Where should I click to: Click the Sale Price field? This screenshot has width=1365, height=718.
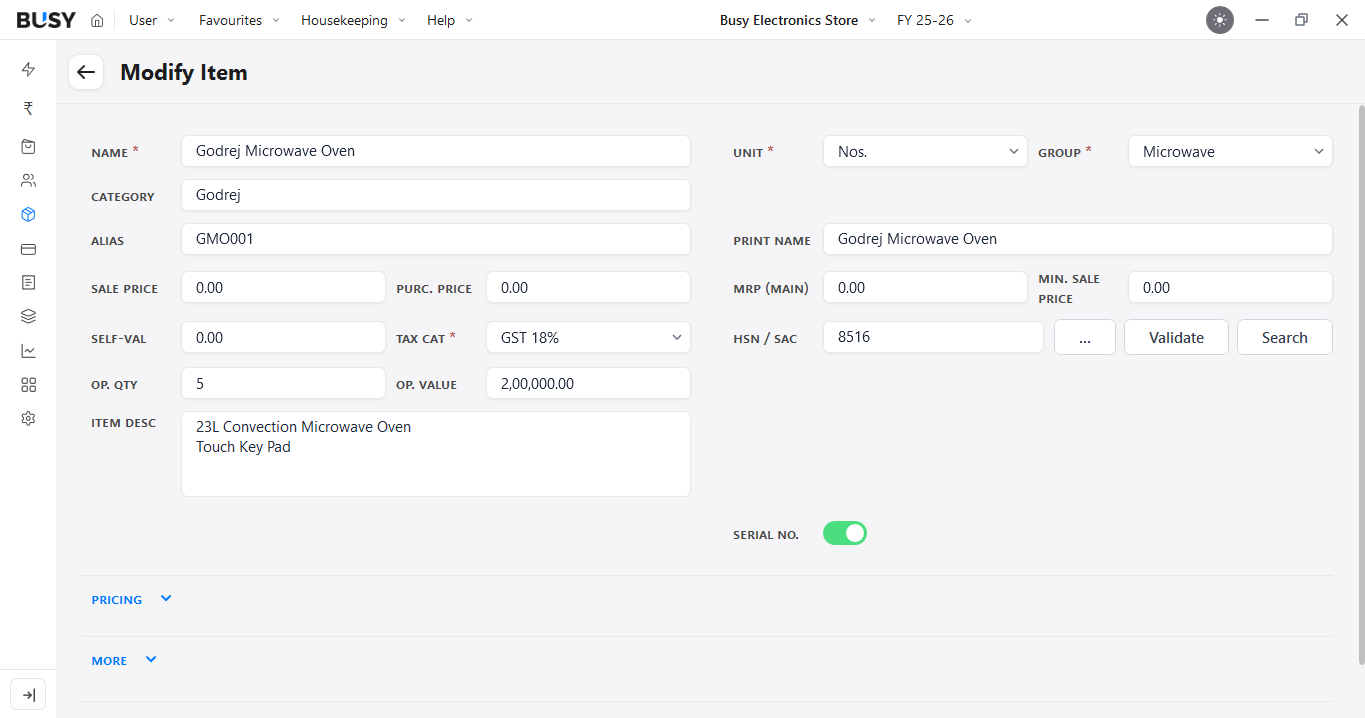283,287
